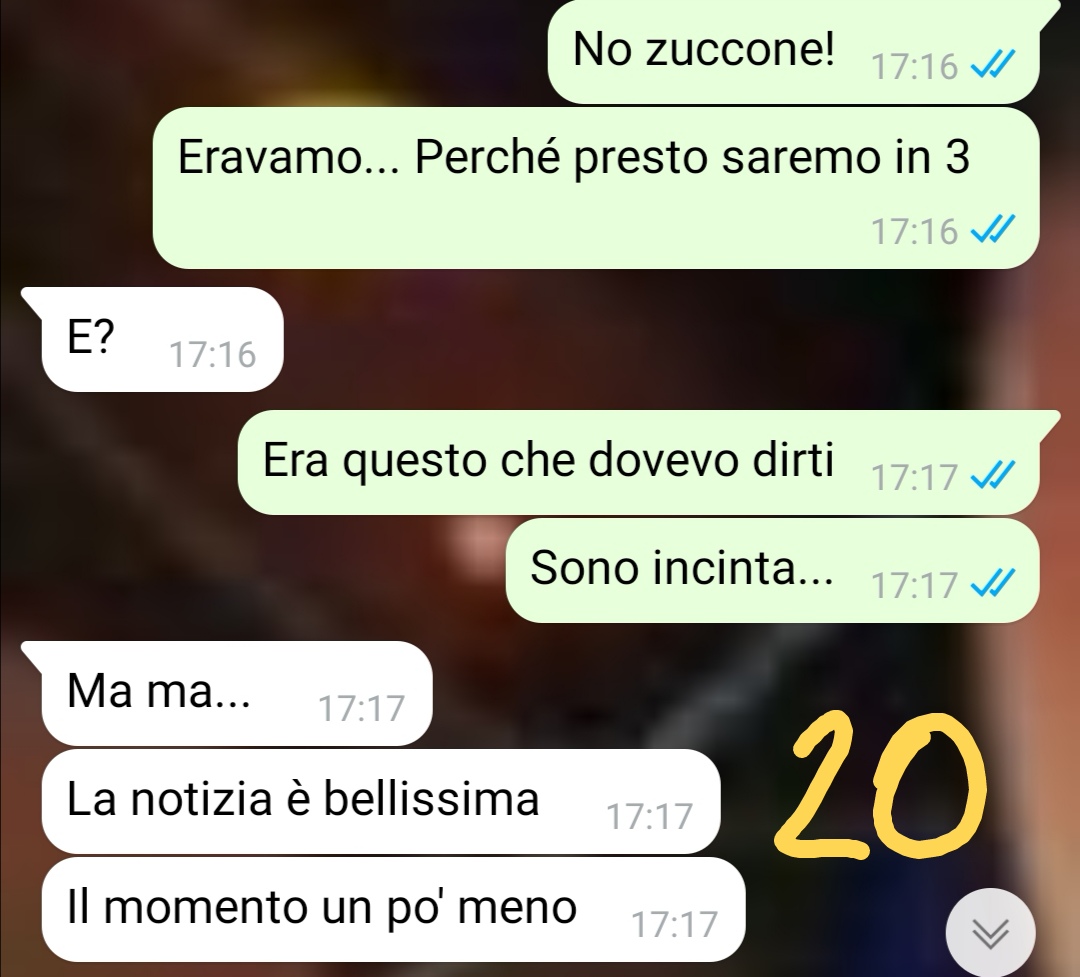The width and height of the screenshot is (1080, 977).
Task: Select 'La notizia è bellissima' message
Action: (381, 801)
